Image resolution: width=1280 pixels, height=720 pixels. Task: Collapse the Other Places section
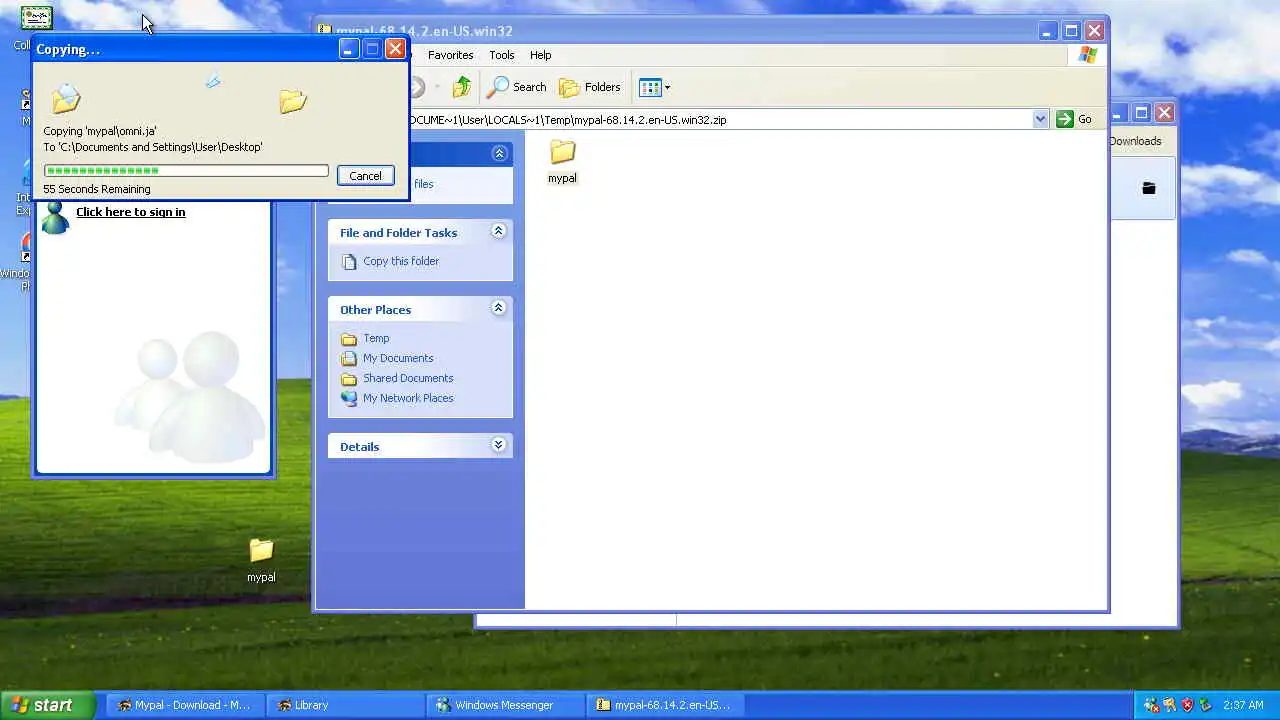(x=498, y=308)
